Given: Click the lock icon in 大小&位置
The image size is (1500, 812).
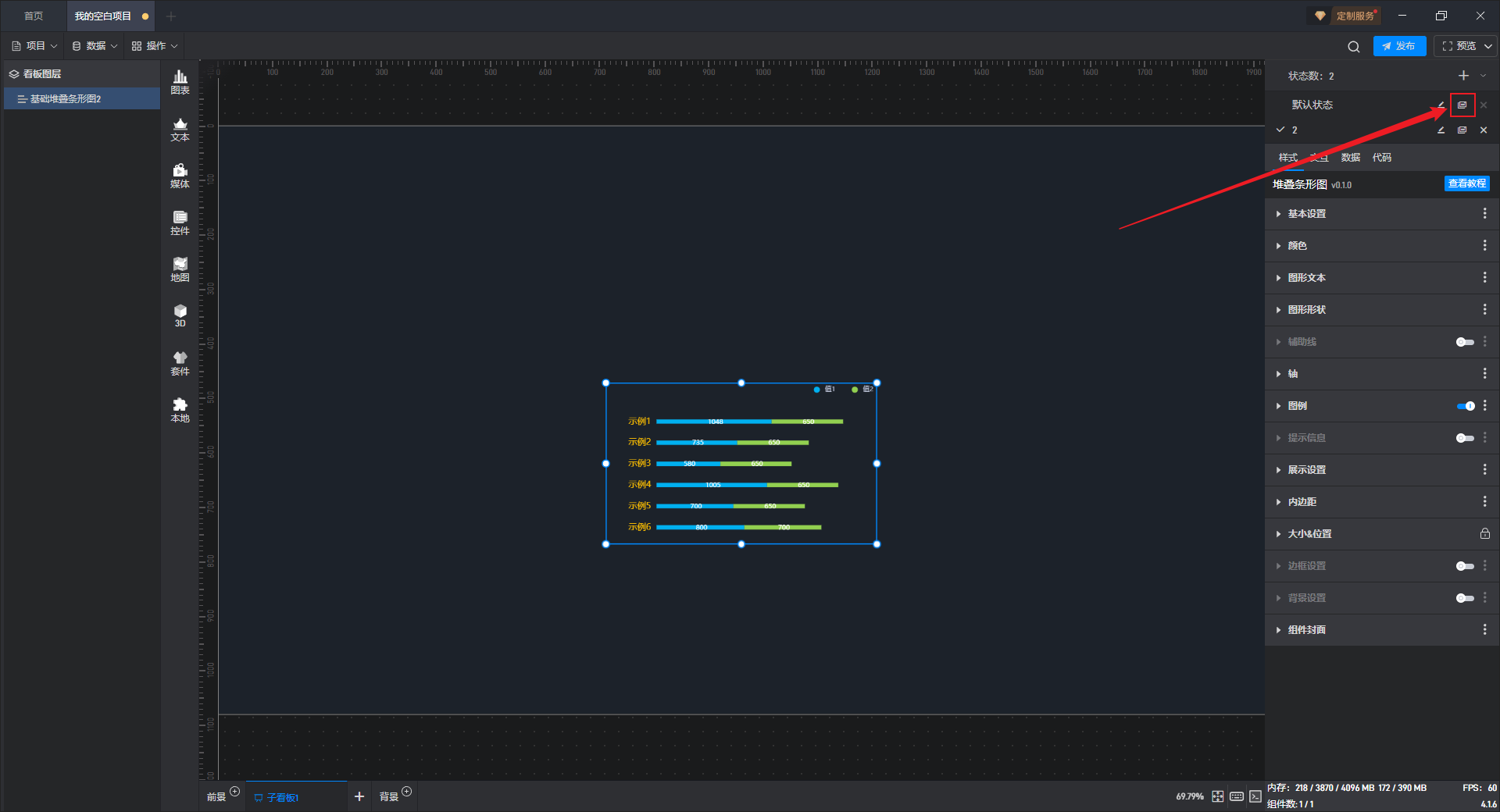Looking at the screenshot, I should 1484,533.
